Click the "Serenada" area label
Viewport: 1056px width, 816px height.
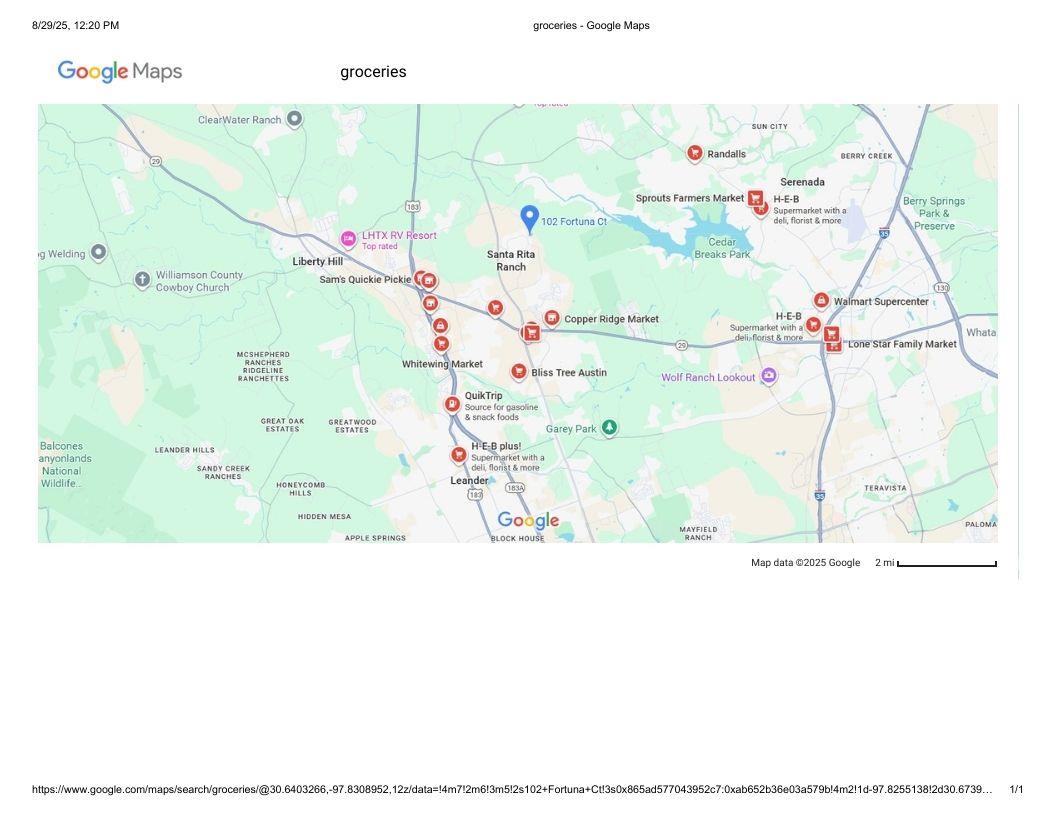coord(802,182)
